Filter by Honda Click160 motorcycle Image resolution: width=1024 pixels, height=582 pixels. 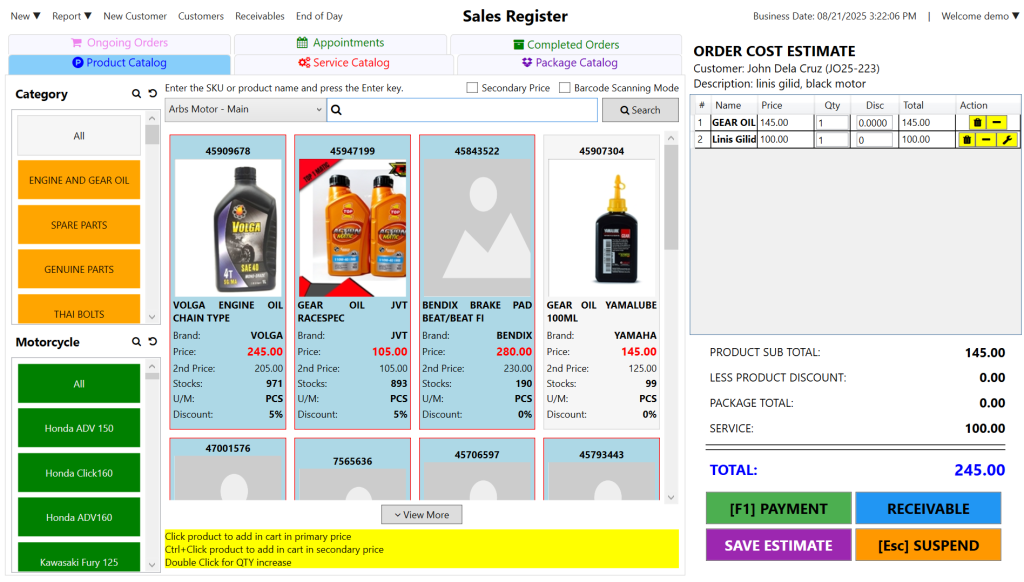(79, 473)
